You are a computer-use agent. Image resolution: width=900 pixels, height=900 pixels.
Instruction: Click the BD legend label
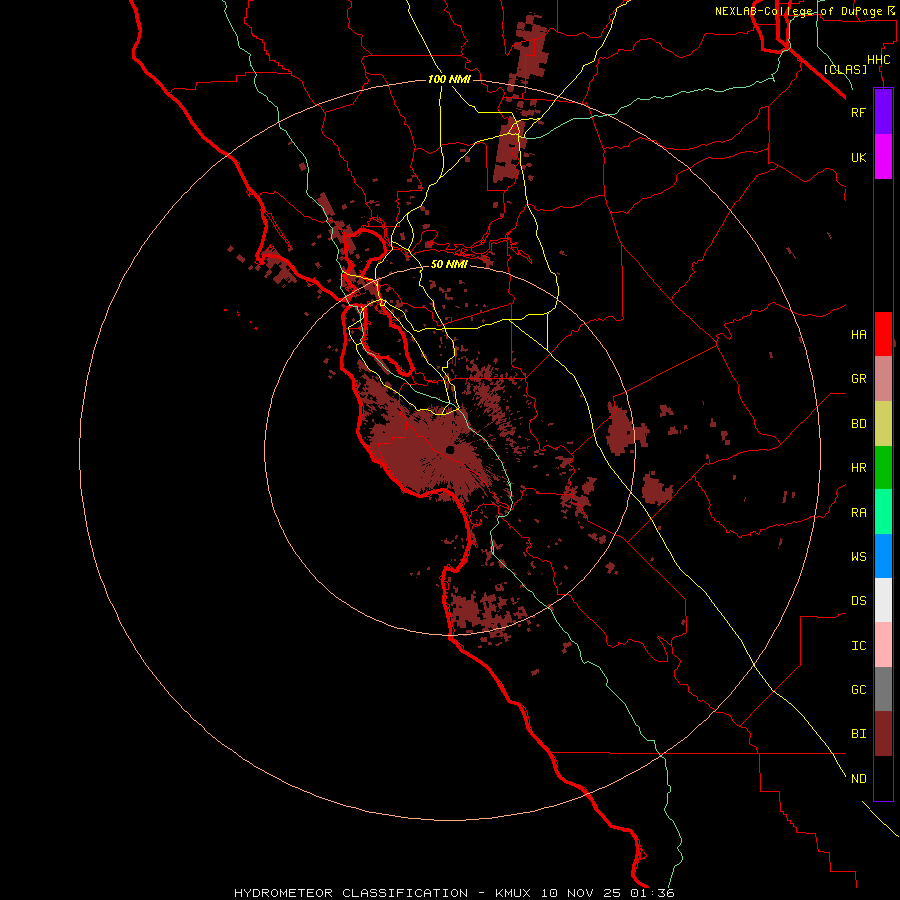(858, 424)
